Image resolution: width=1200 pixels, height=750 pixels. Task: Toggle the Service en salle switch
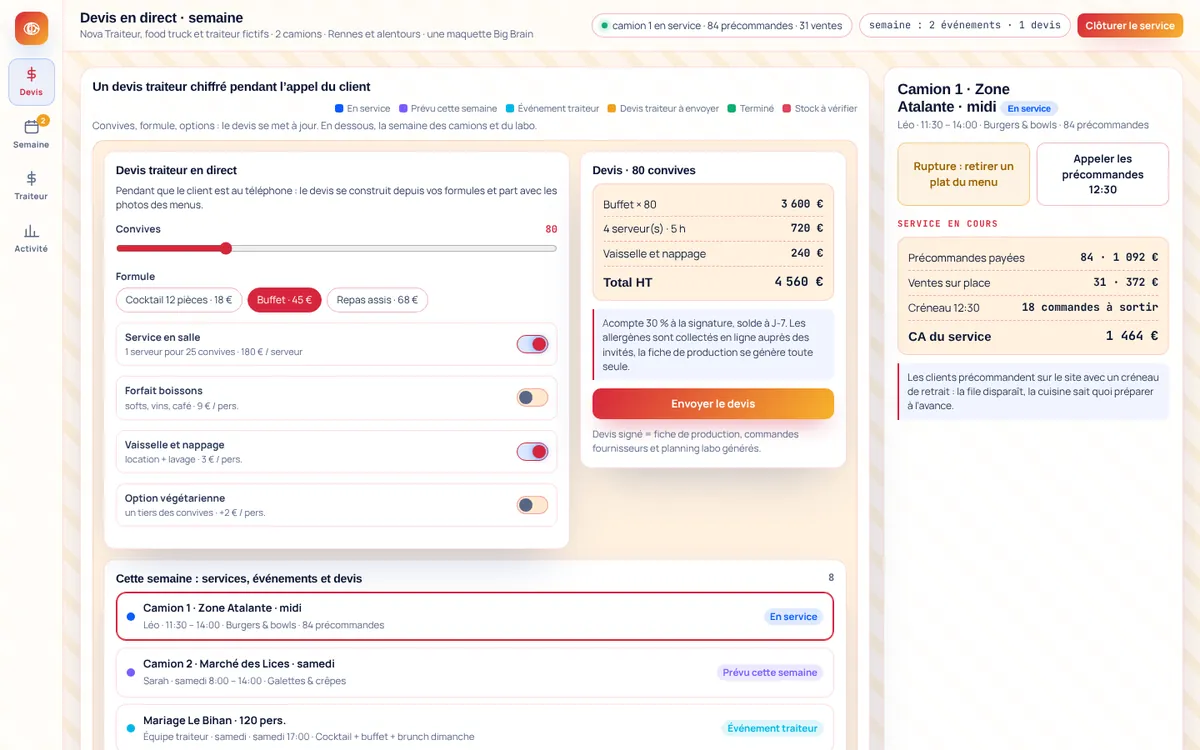[532, 344]
